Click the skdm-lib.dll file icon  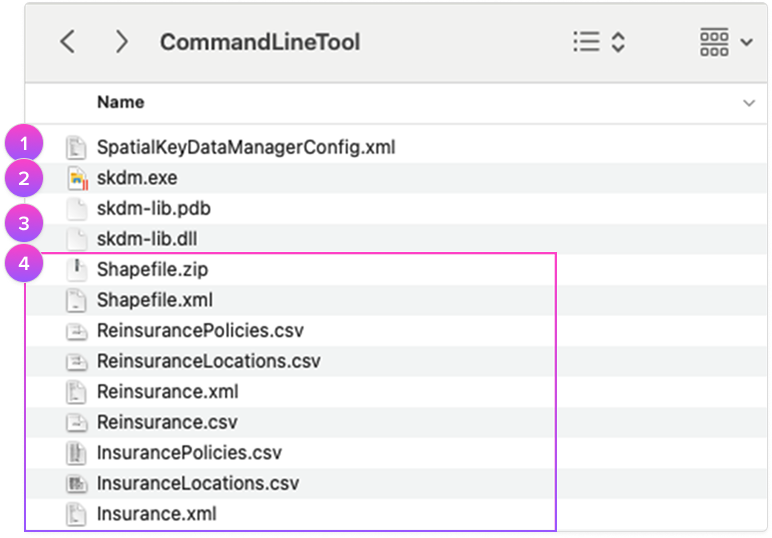point(77,240)
